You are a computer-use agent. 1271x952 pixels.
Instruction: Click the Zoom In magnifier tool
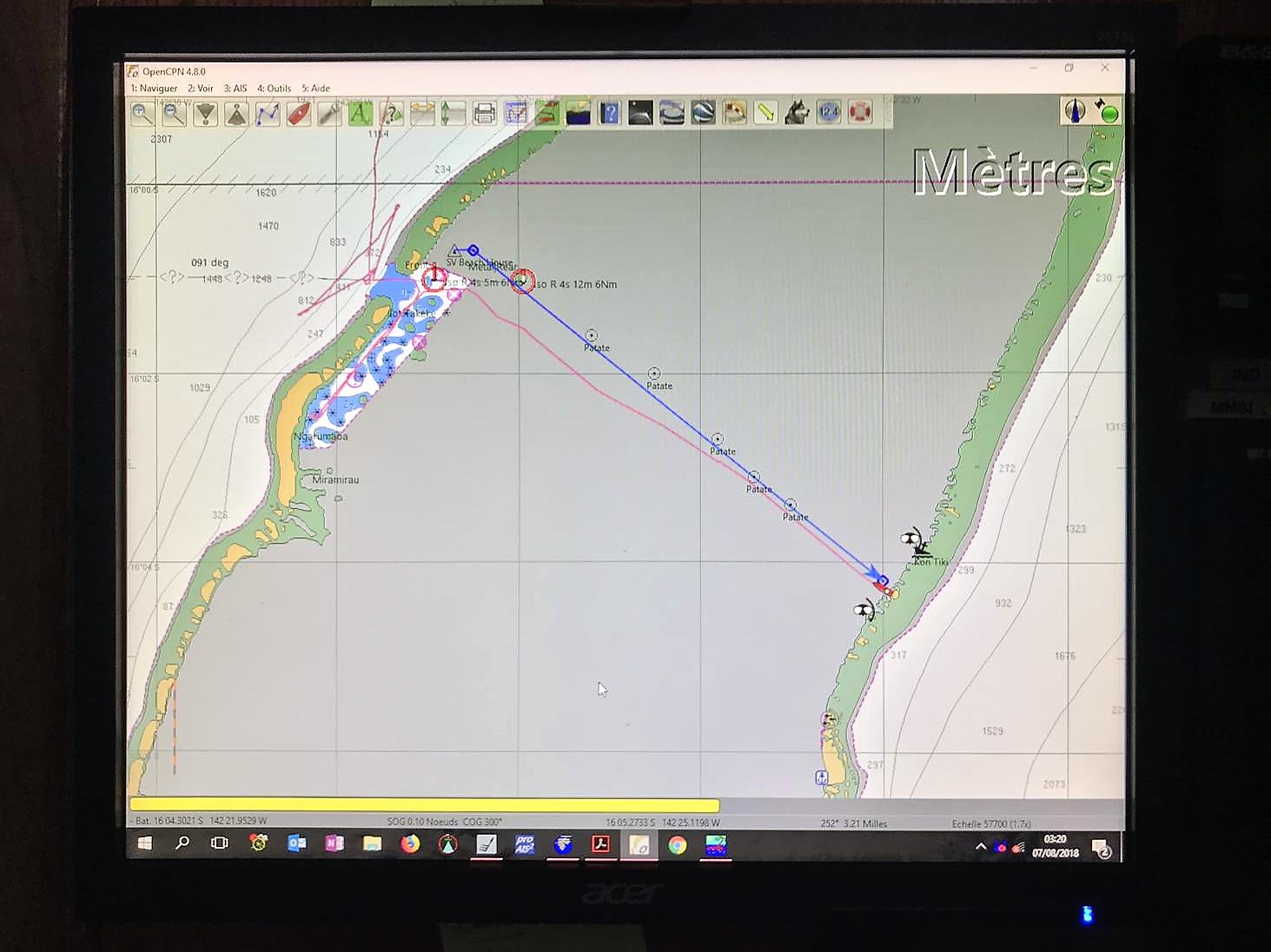pyautogui.click(x=142, y=114)
